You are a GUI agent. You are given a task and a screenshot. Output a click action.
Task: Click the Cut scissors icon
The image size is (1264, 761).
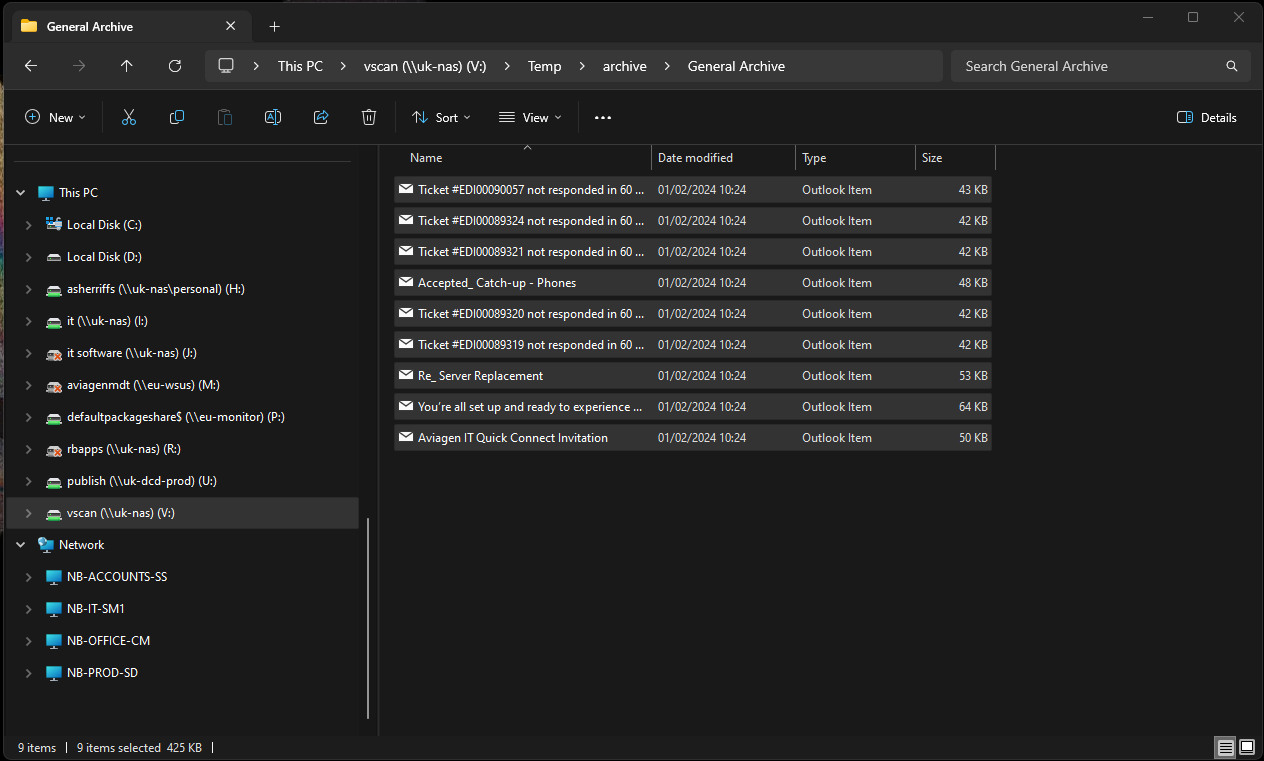(x=129, y=117)
